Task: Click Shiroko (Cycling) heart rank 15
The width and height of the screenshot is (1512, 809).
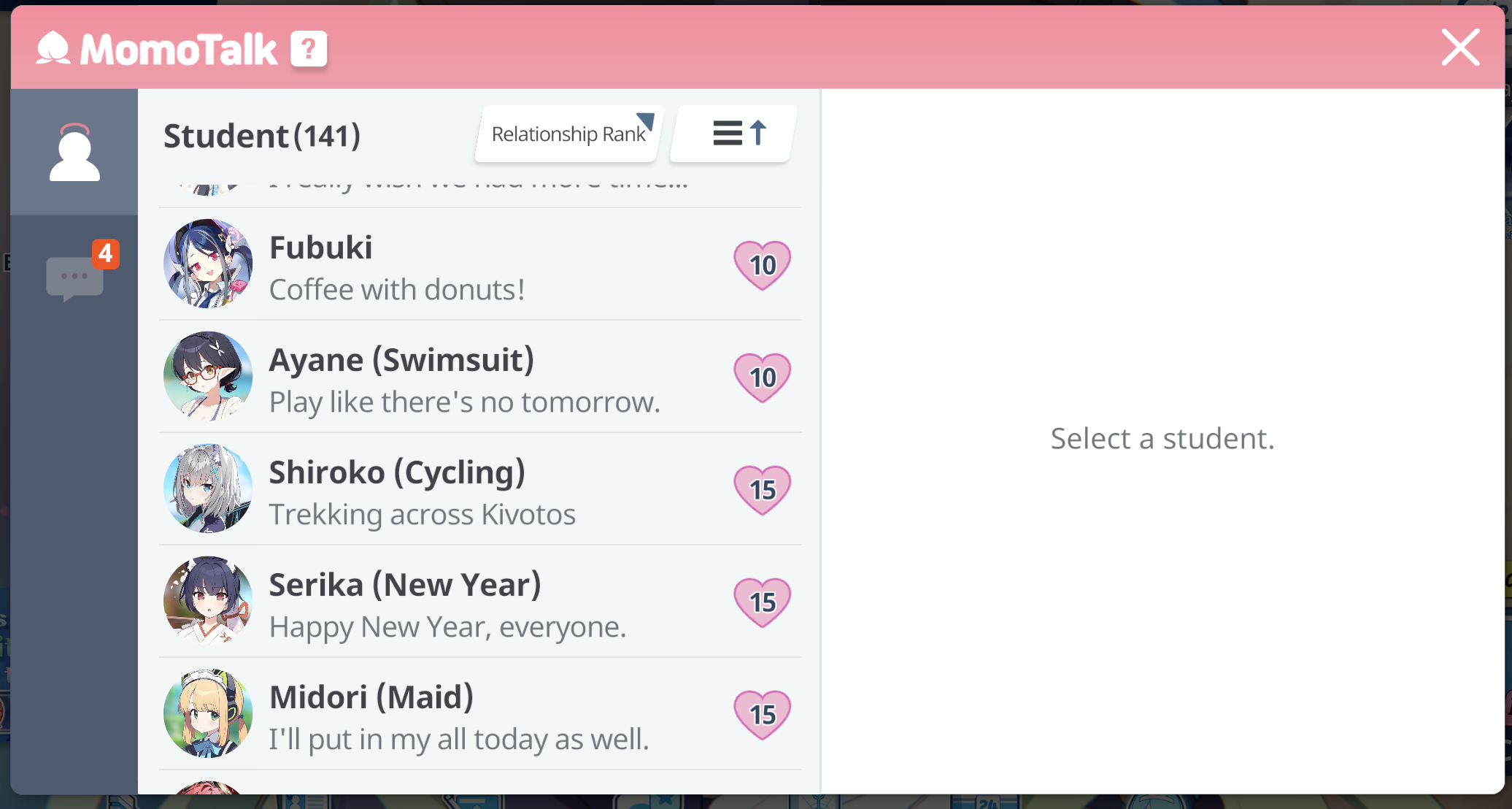Action: pyautogui.click(x=762, y=489)
